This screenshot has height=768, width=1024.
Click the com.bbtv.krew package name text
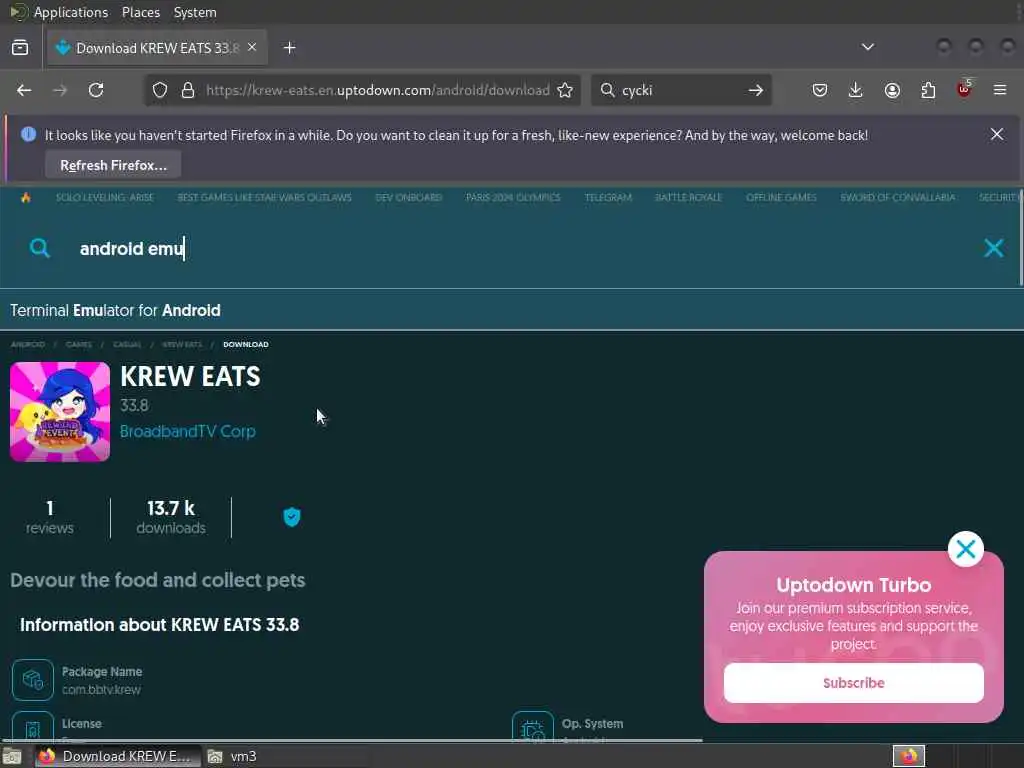(101, 690)
